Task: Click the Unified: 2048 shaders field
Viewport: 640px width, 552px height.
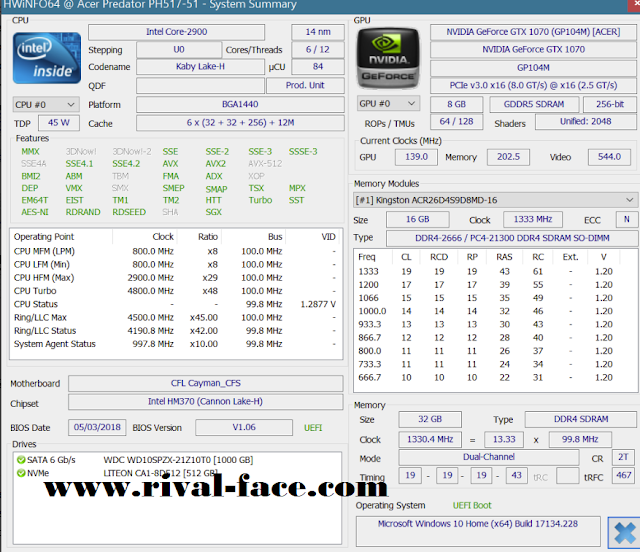Action: (585, 122)
